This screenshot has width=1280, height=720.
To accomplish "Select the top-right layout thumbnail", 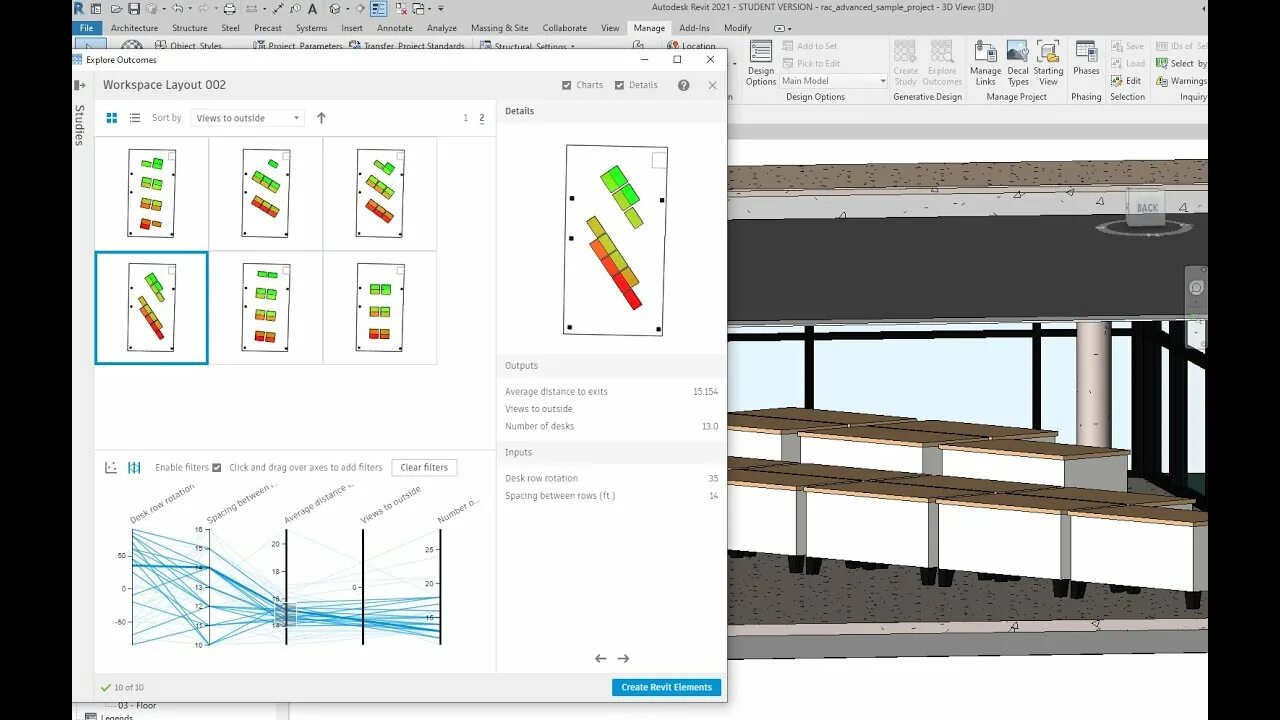I will (380, 193).
